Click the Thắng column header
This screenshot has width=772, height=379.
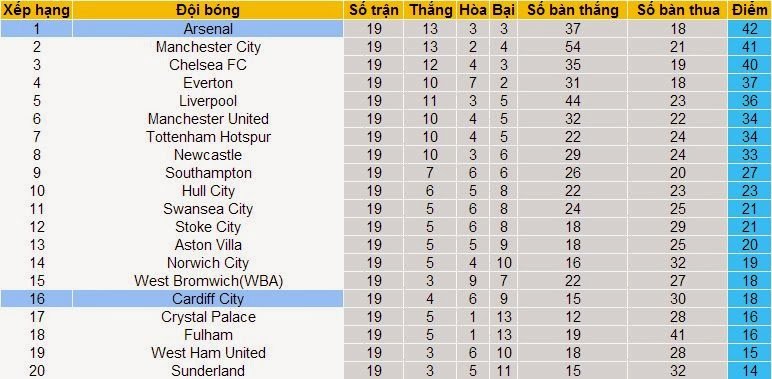[x=430, y=10]
